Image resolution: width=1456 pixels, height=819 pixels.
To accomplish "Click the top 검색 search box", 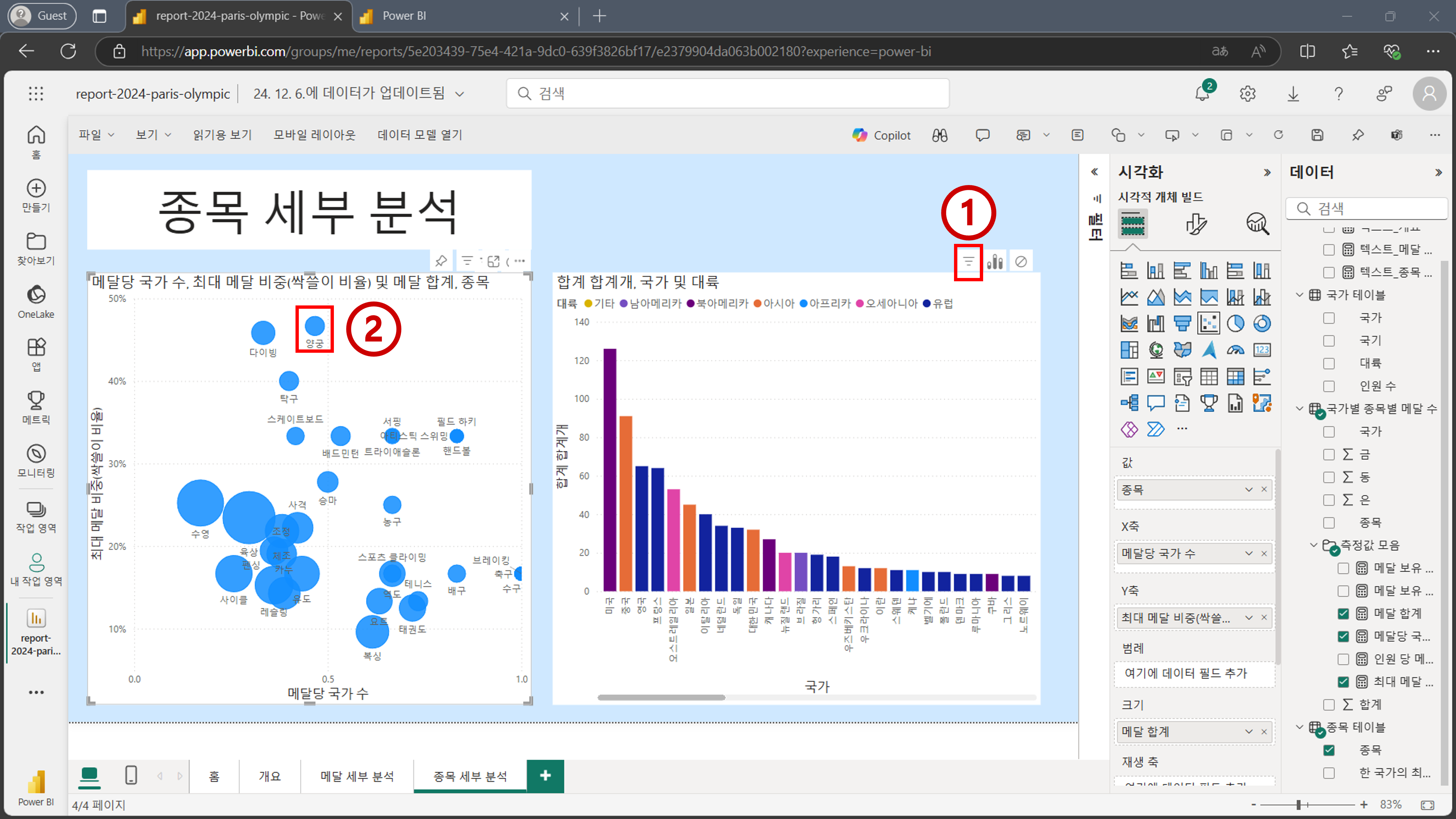I will point(727,93).
